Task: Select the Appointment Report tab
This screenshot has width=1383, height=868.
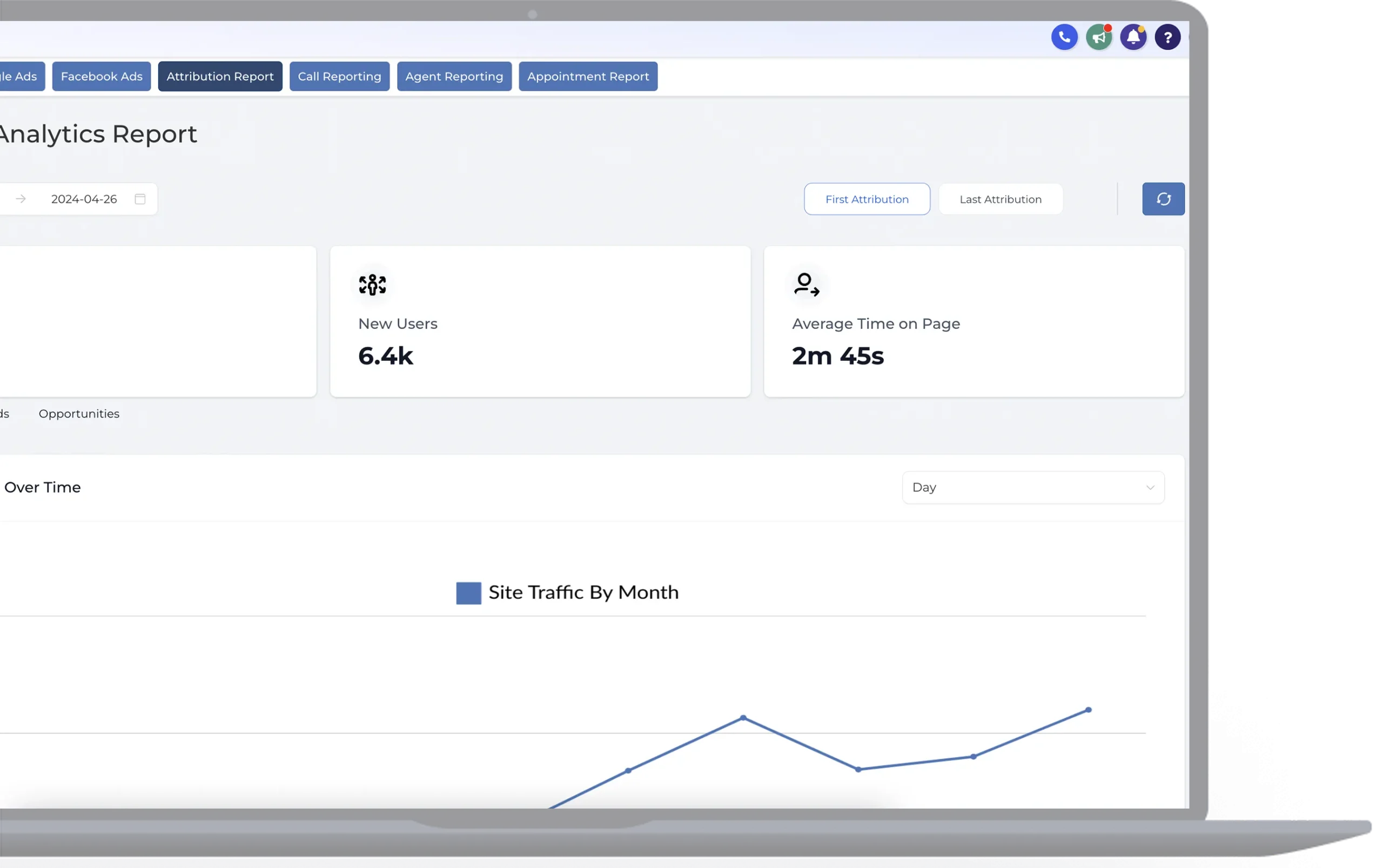Action: pyautogui.click(x=588, y=76)
